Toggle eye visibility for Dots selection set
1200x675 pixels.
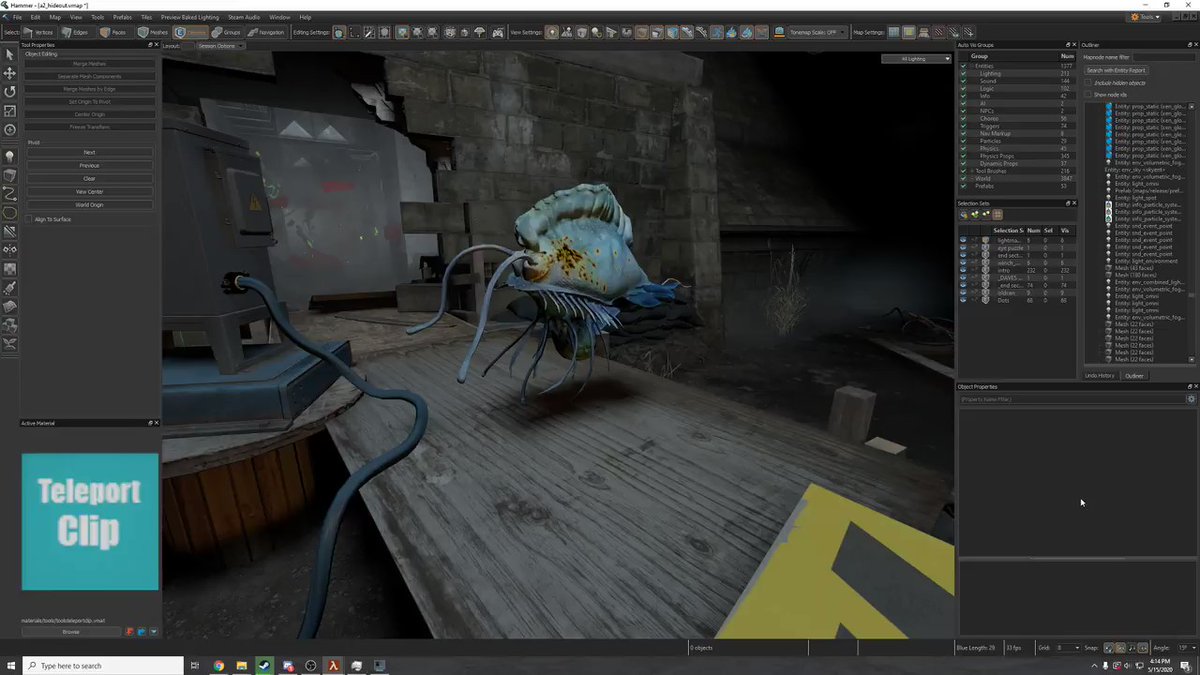[963, 300]
